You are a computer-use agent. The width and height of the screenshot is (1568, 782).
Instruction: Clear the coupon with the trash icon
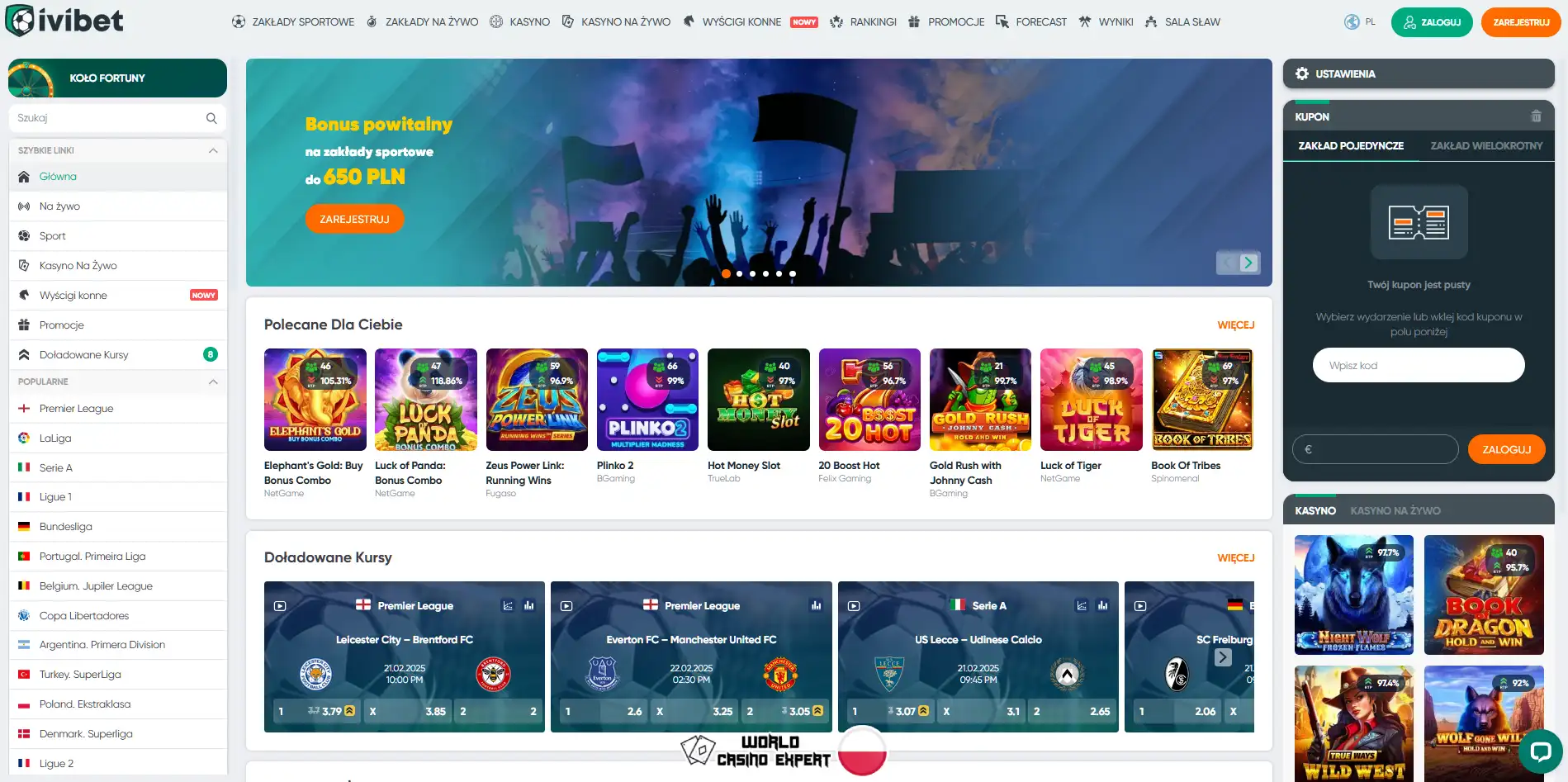pos(1536,116)
